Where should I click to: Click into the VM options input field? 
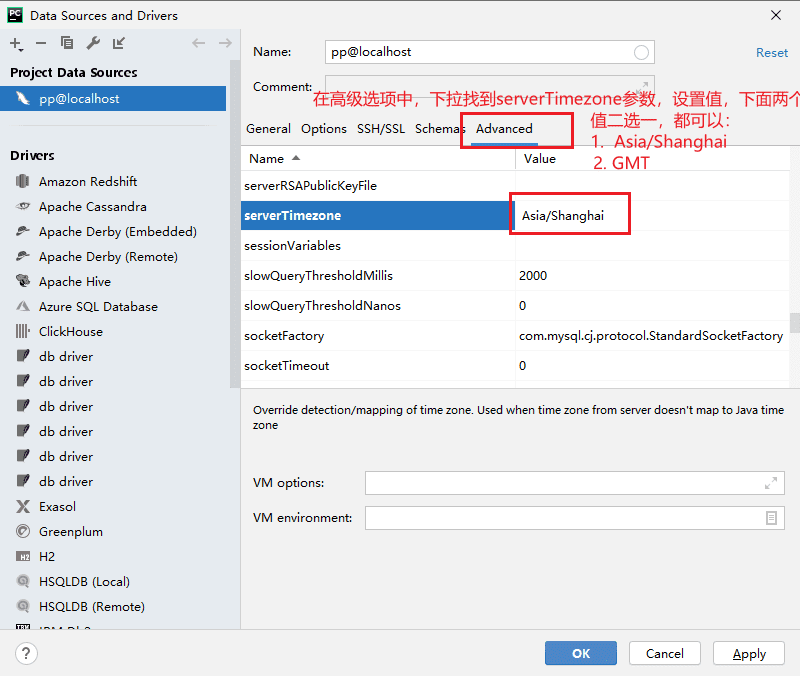[574, 483]
